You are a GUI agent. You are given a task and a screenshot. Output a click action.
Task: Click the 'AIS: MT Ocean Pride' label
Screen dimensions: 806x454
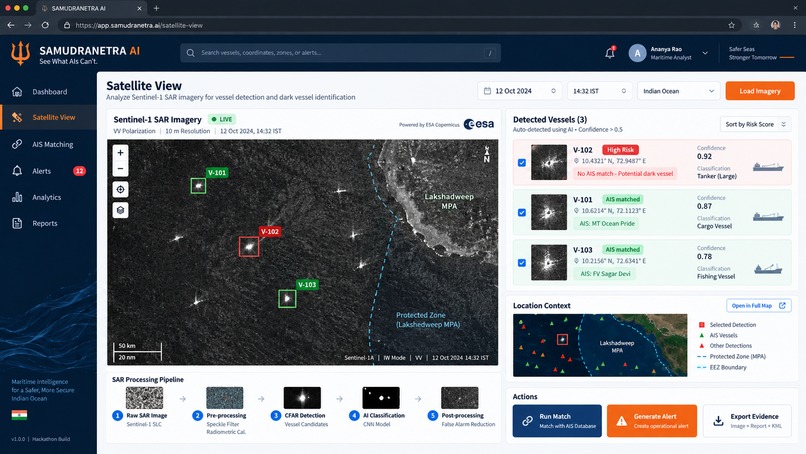[607, 224]
